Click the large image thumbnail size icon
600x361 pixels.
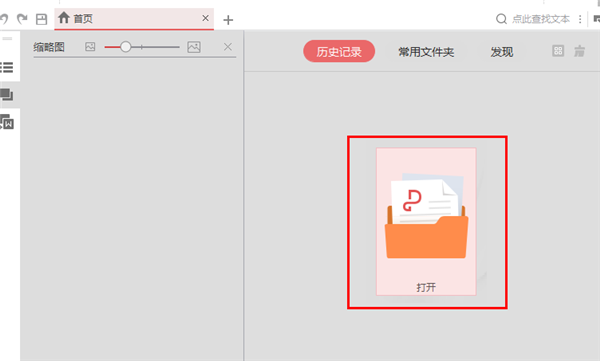tap(194, 47)
